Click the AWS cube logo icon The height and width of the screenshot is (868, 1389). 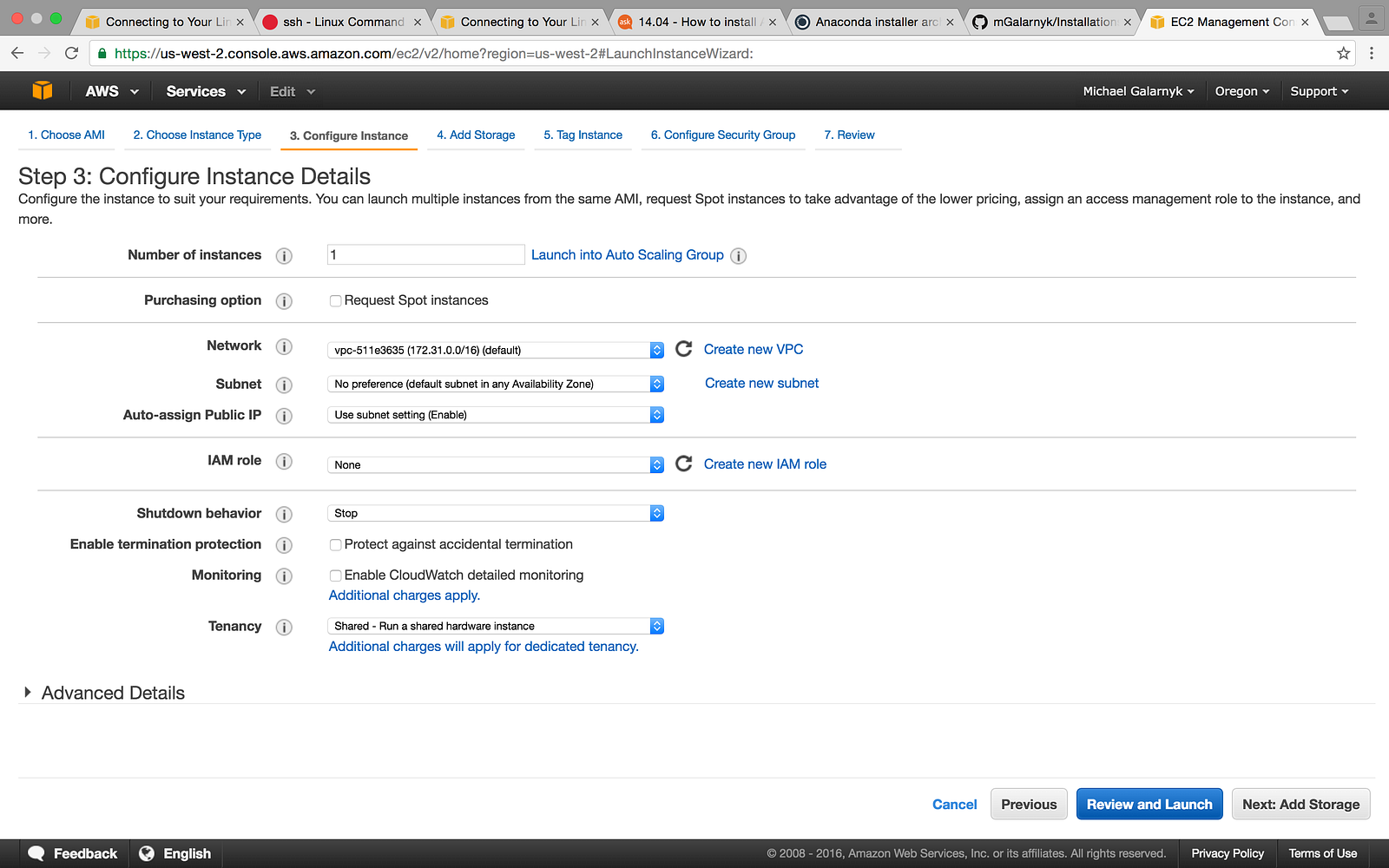click(x=43, y=90)
